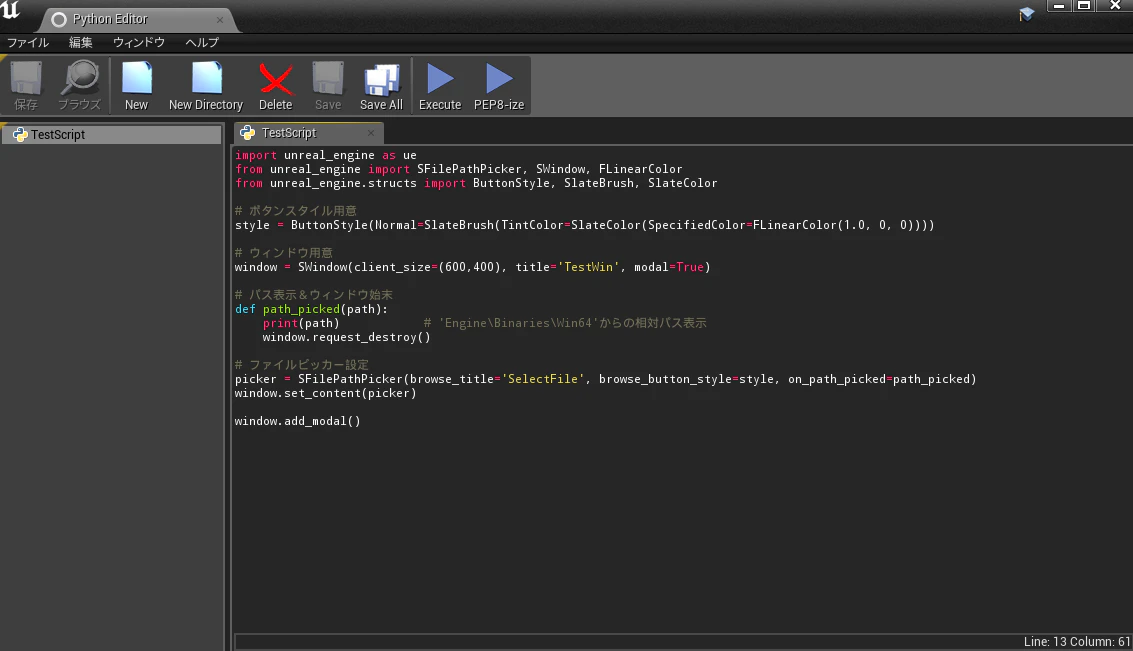The width and height of the screenshot is (1133, 651).
Task: Close the TestScript editor tab
Action: (x=371, y=133)
